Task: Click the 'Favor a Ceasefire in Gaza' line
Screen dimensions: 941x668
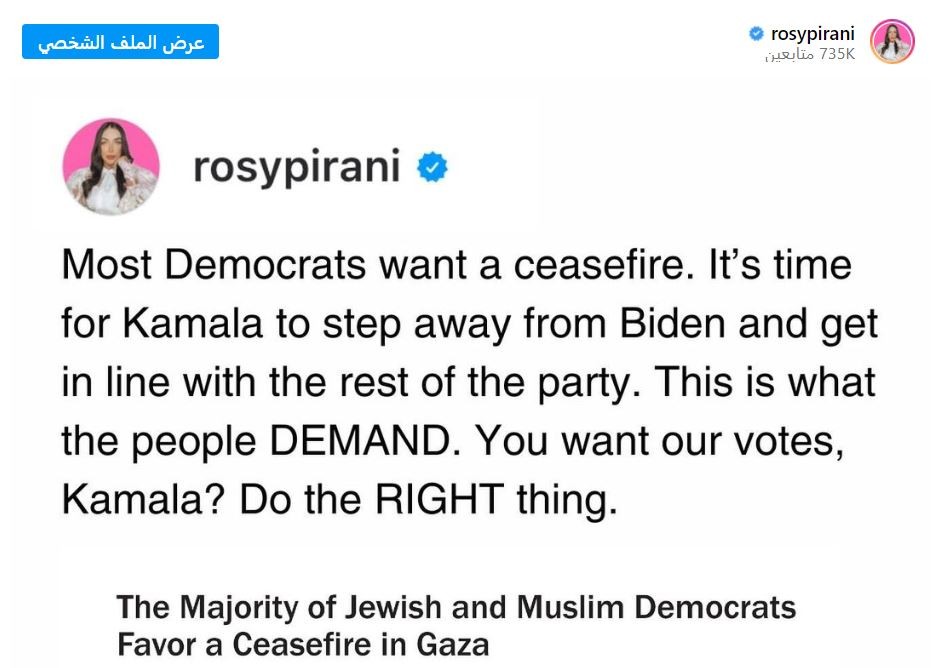Action: pos(303,645)
